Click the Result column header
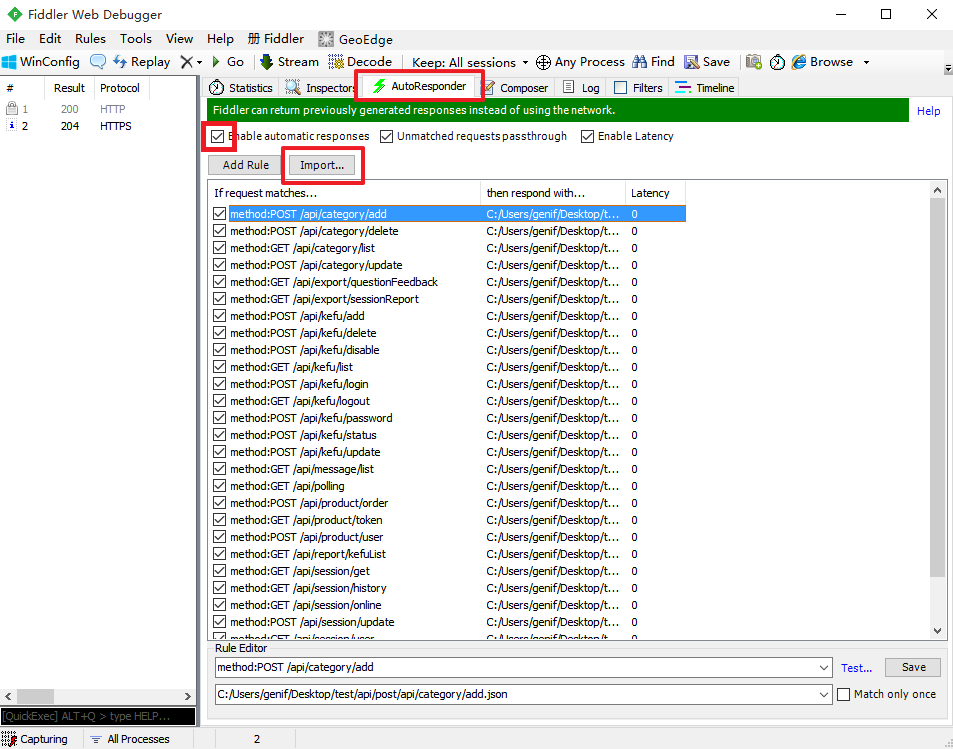This screenshot has height=749, width=953. (x=69, y=88)
